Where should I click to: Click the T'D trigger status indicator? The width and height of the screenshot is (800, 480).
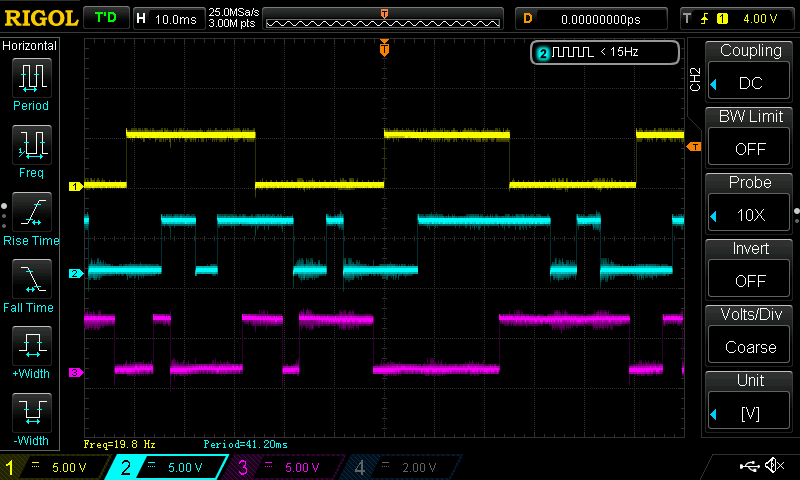pos(106,18)
